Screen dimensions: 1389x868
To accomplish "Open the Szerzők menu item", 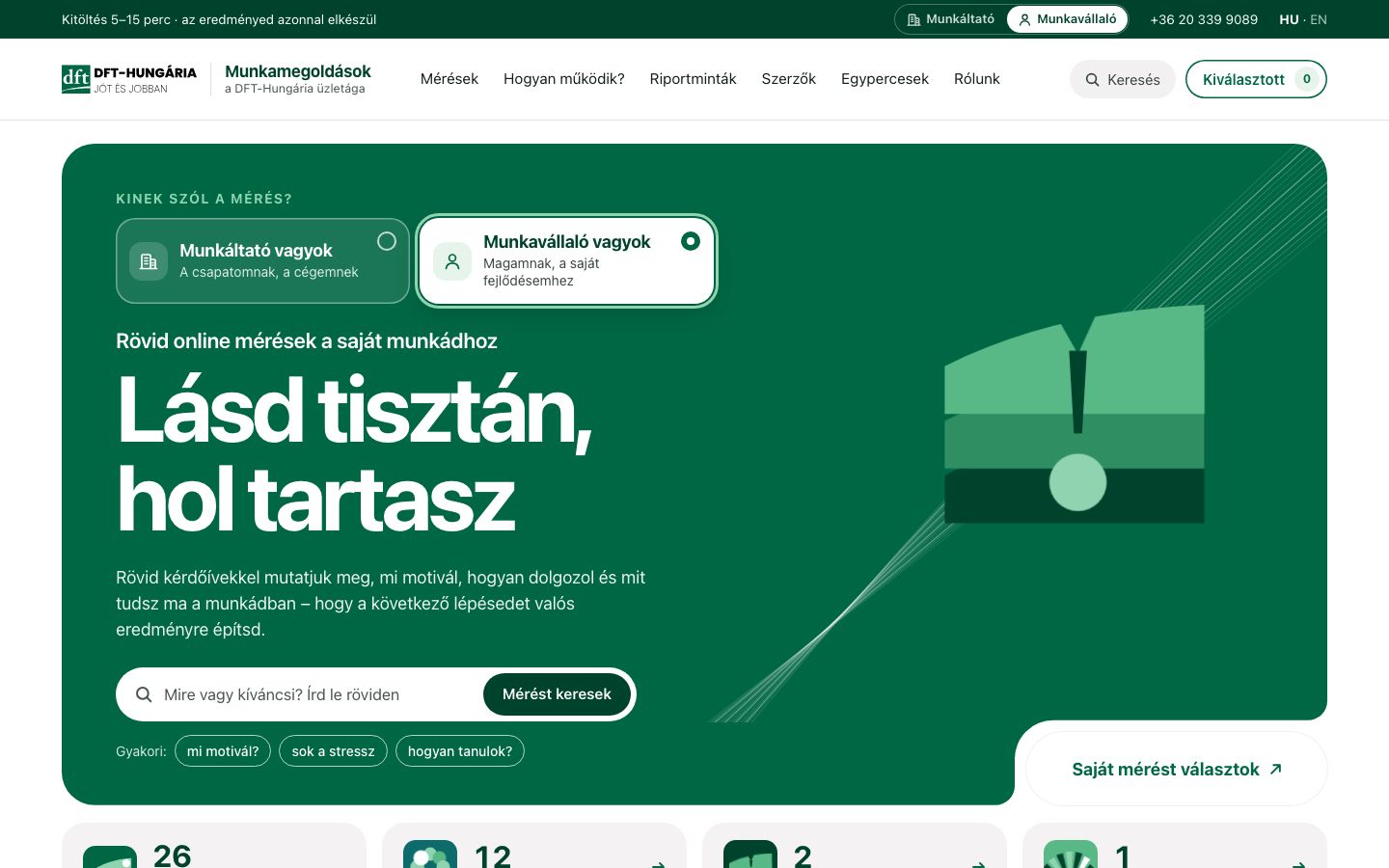I will pyautogui.click(x=789, y=79).
